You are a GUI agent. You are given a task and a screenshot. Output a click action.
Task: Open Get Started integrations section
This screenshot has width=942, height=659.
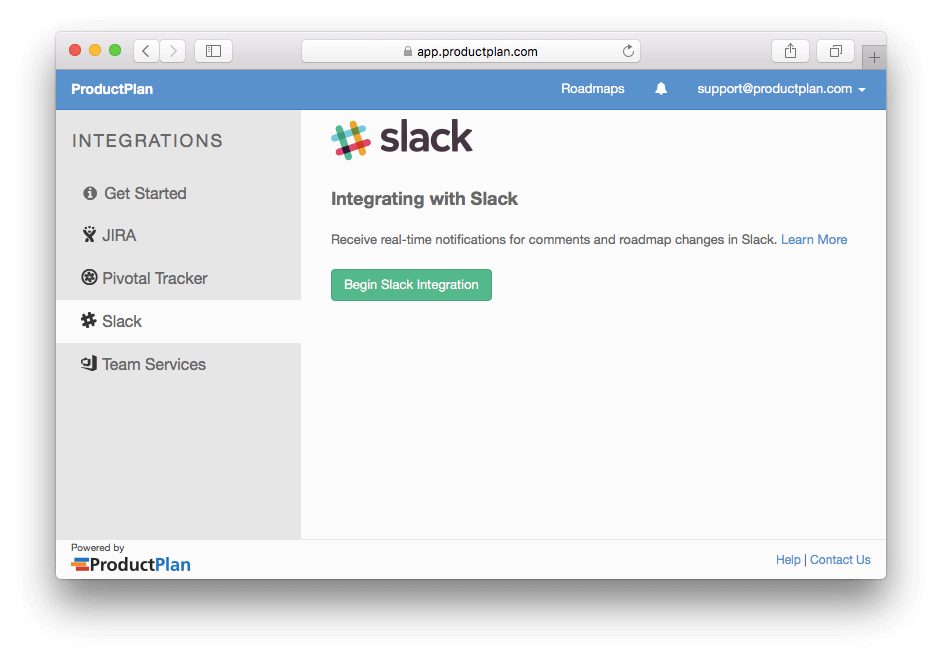[x=178, y=193]
